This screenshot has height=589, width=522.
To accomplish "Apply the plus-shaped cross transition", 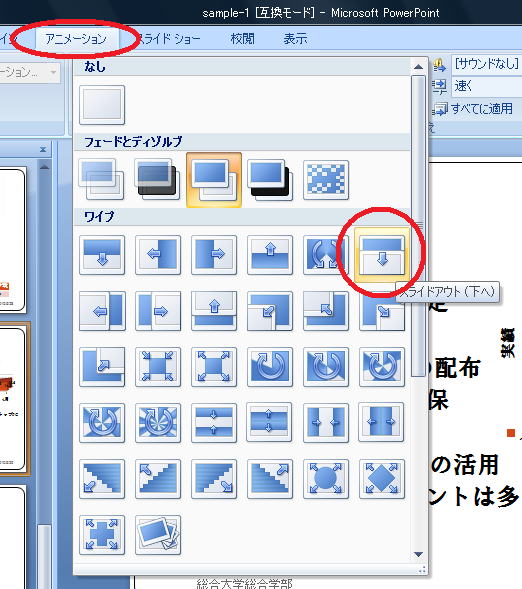I will point(102,535).
